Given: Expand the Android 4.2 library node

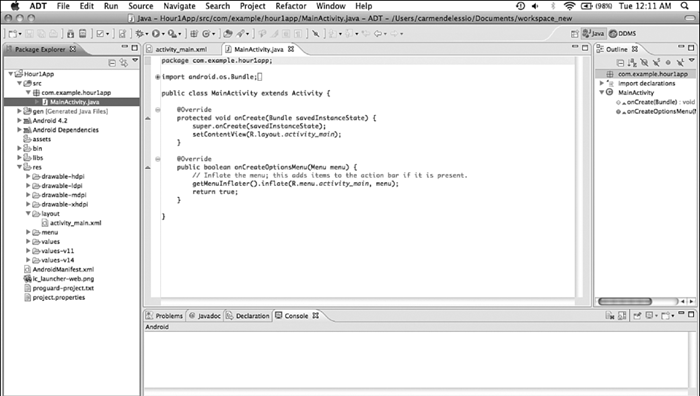Looking at the screenshot, I should [19, 121].
